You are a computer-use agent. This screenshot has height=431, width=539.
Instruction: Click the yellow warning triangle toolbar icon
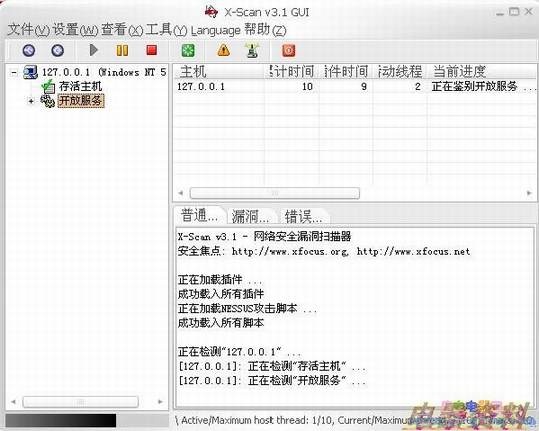(x=223, y=50)
